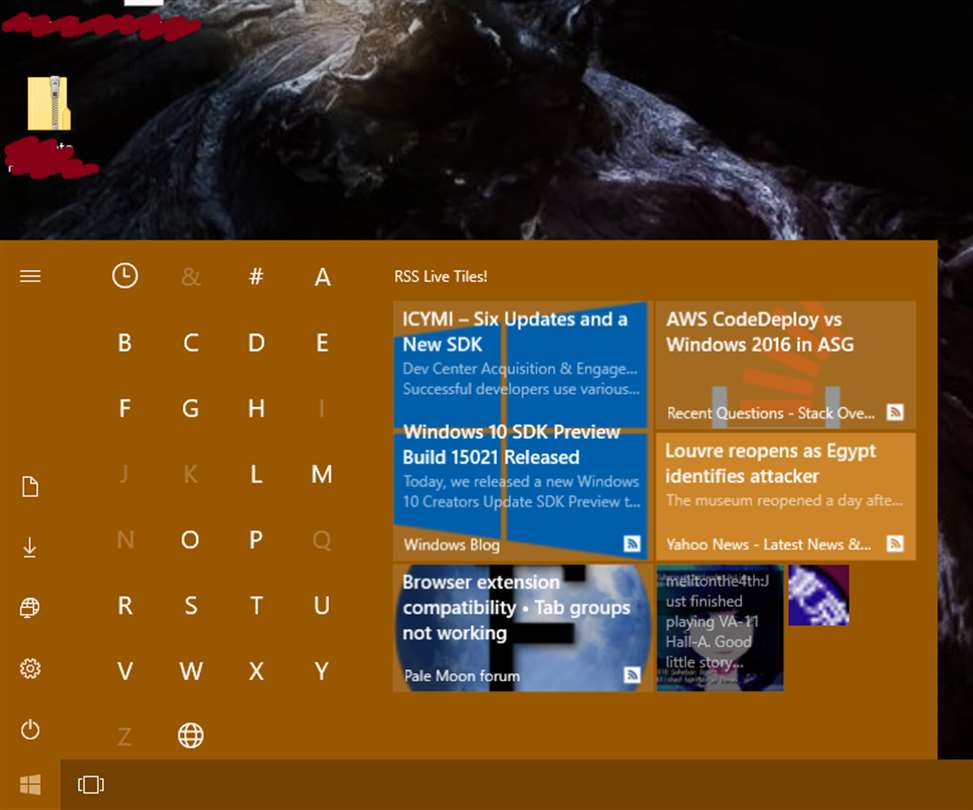This screenshot has height=810, width=973.
Task: Click RSS icon on Yahoo News tile
Action: coord(895,544)
